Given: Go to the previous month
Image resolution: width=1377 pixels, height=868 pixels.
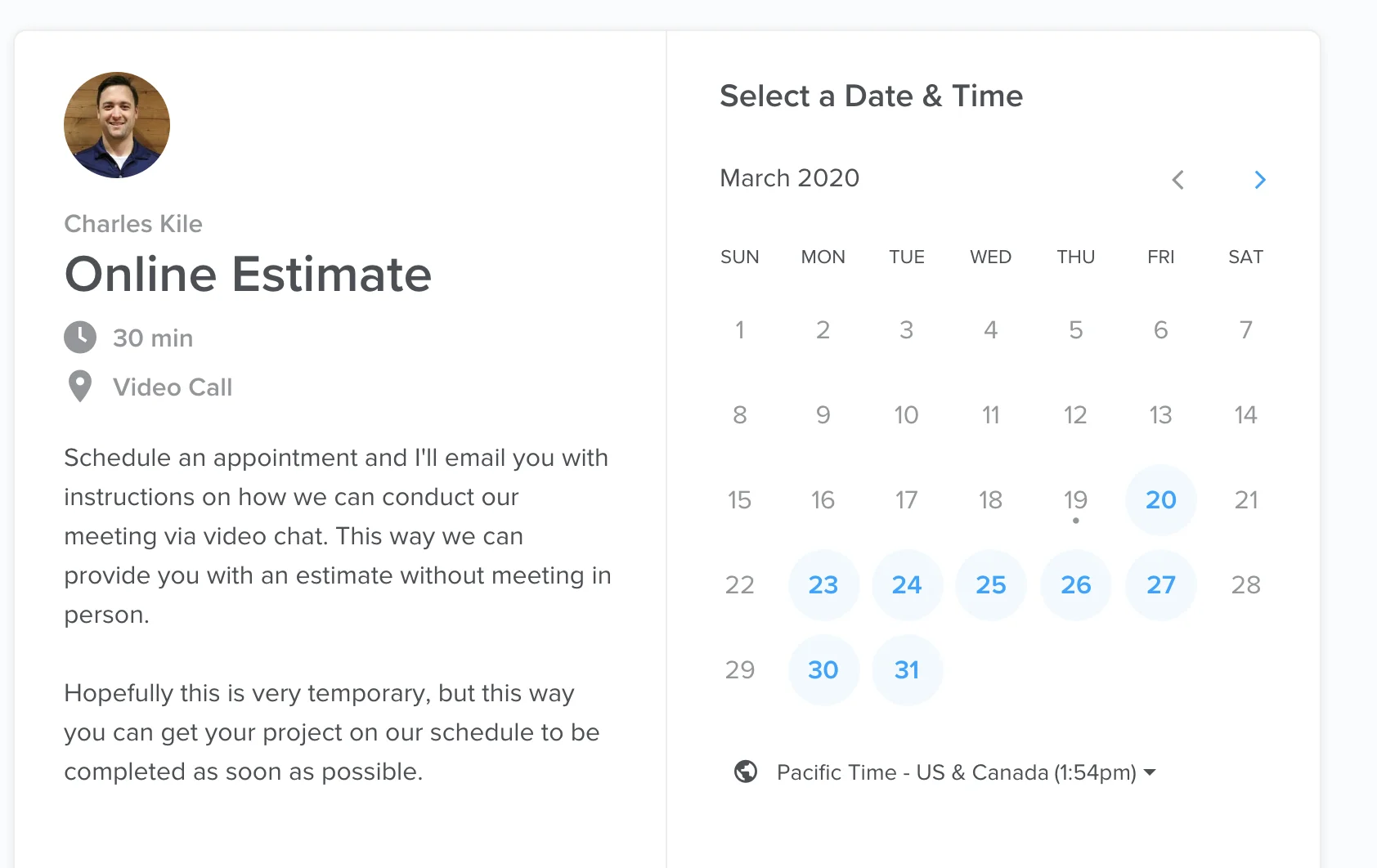Looking at the screenshot, I should click(x=1177, y=180).
